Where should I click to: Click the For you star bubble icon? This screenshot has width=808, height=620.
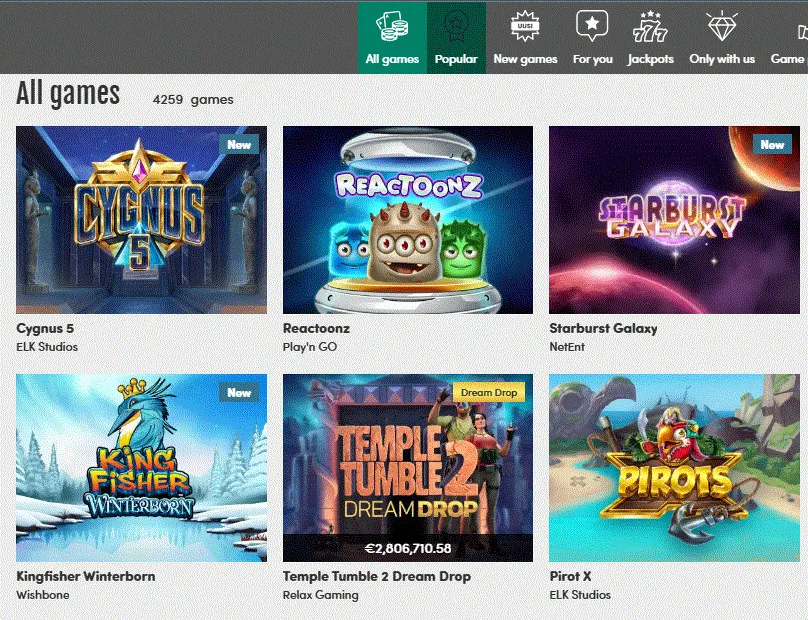coord(592,26)
